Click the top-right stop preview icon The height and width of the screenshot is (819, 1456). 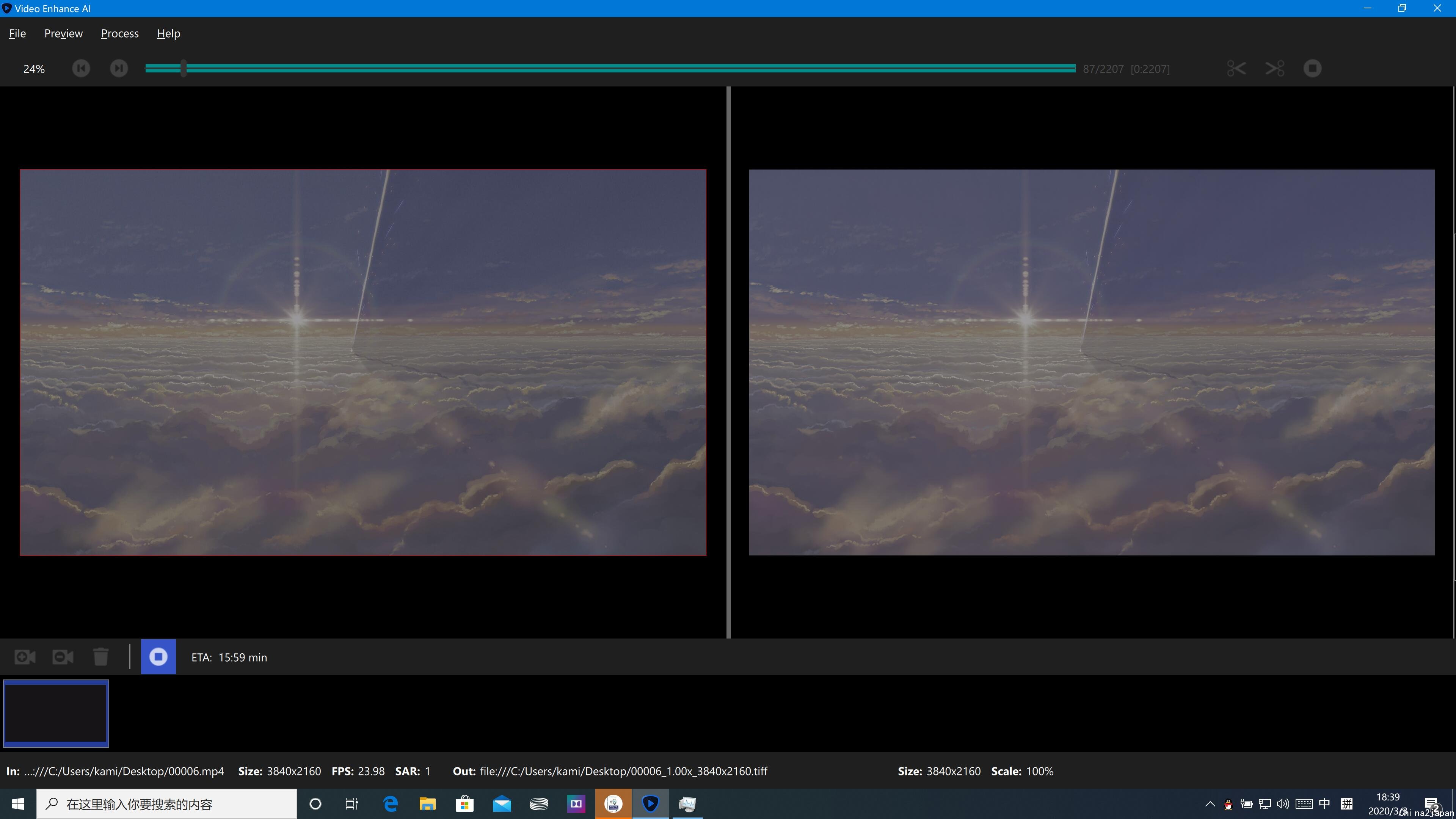[1312, 68]
